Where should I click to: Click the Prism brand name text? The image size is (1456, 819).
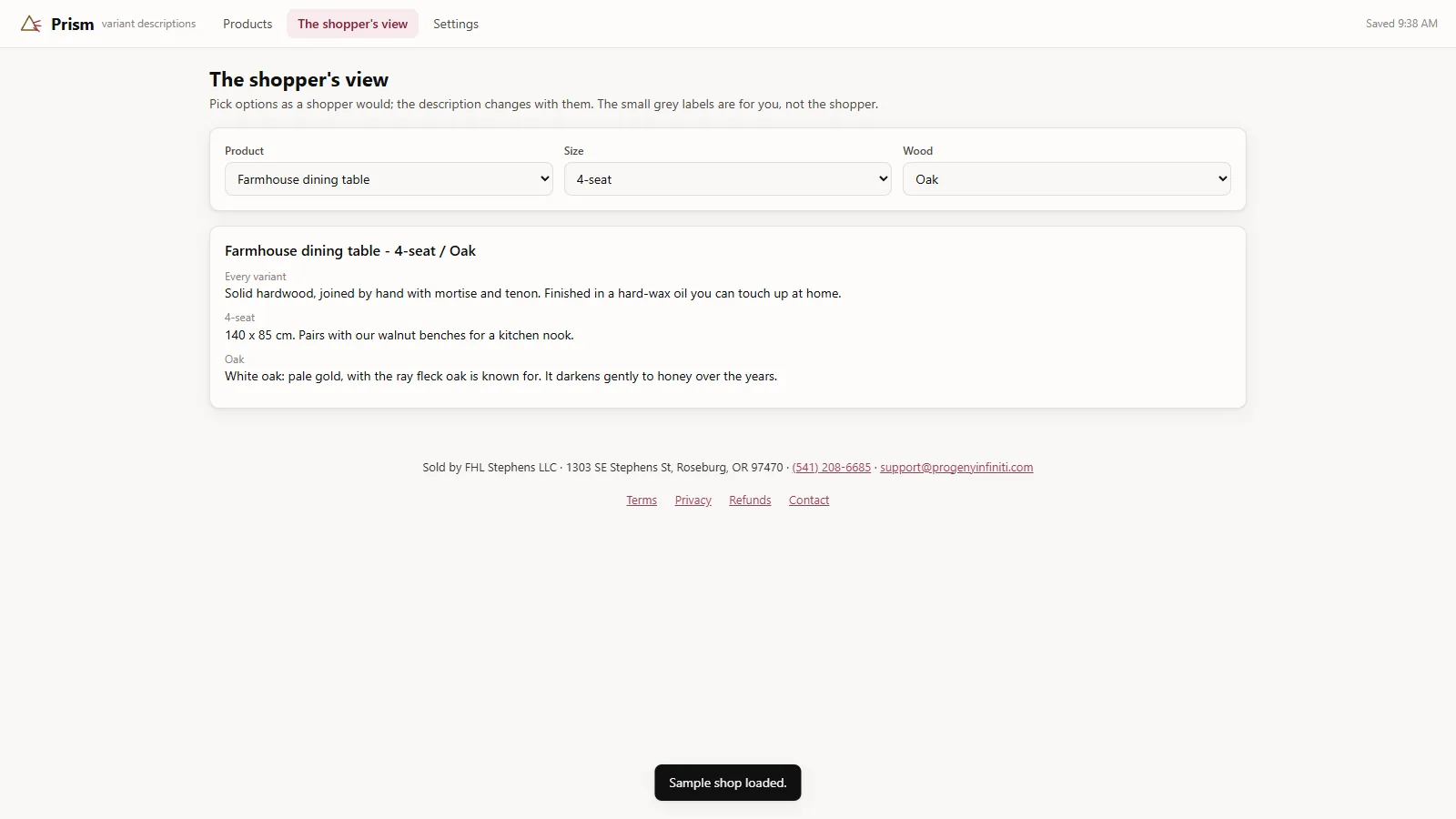tap(73, 25)
